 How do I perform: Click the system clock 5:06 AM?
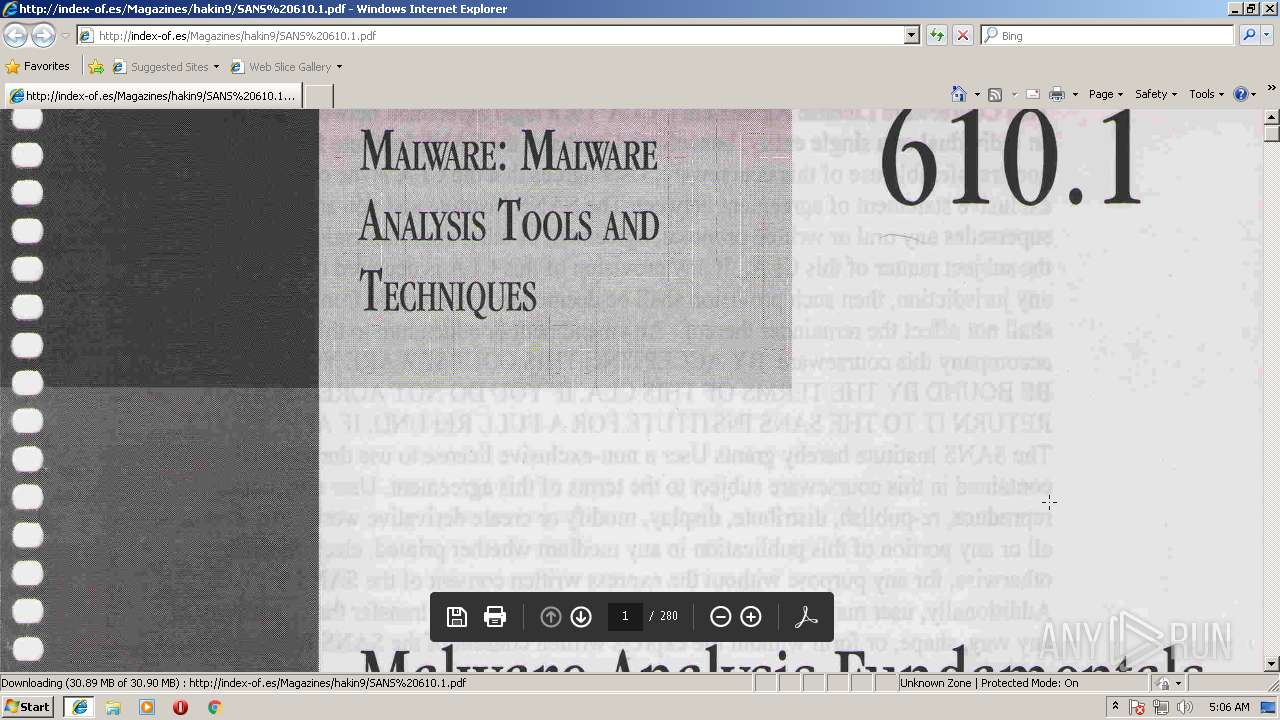pyautogui.click(x=1229, y=707)
